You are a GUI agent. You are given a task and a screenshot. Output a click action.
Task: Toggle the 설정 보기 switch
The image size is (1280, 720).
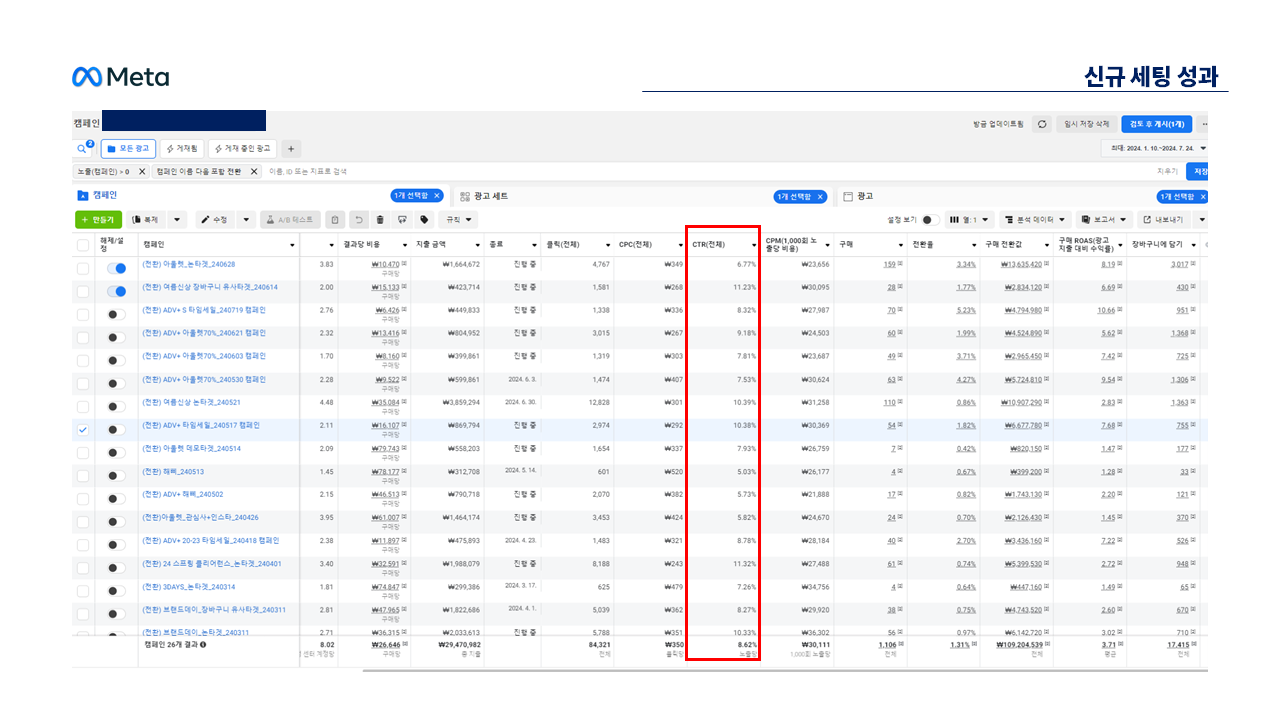click(x=930, y=219)
